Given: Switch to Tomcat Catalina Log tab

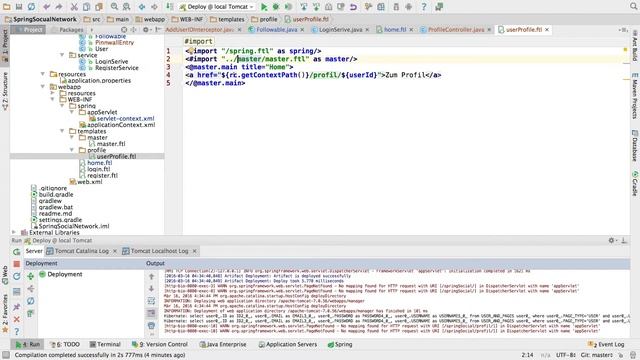Looking at the screenshot, I should 81,251.
